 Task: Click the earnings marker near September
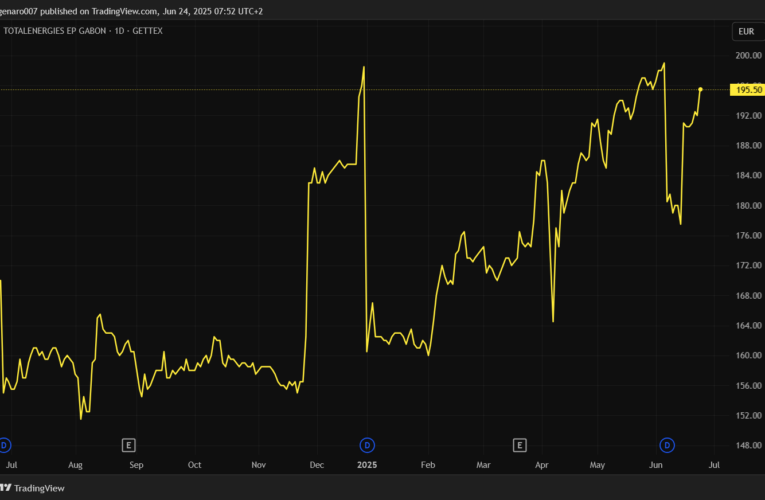tap(128, 445)
